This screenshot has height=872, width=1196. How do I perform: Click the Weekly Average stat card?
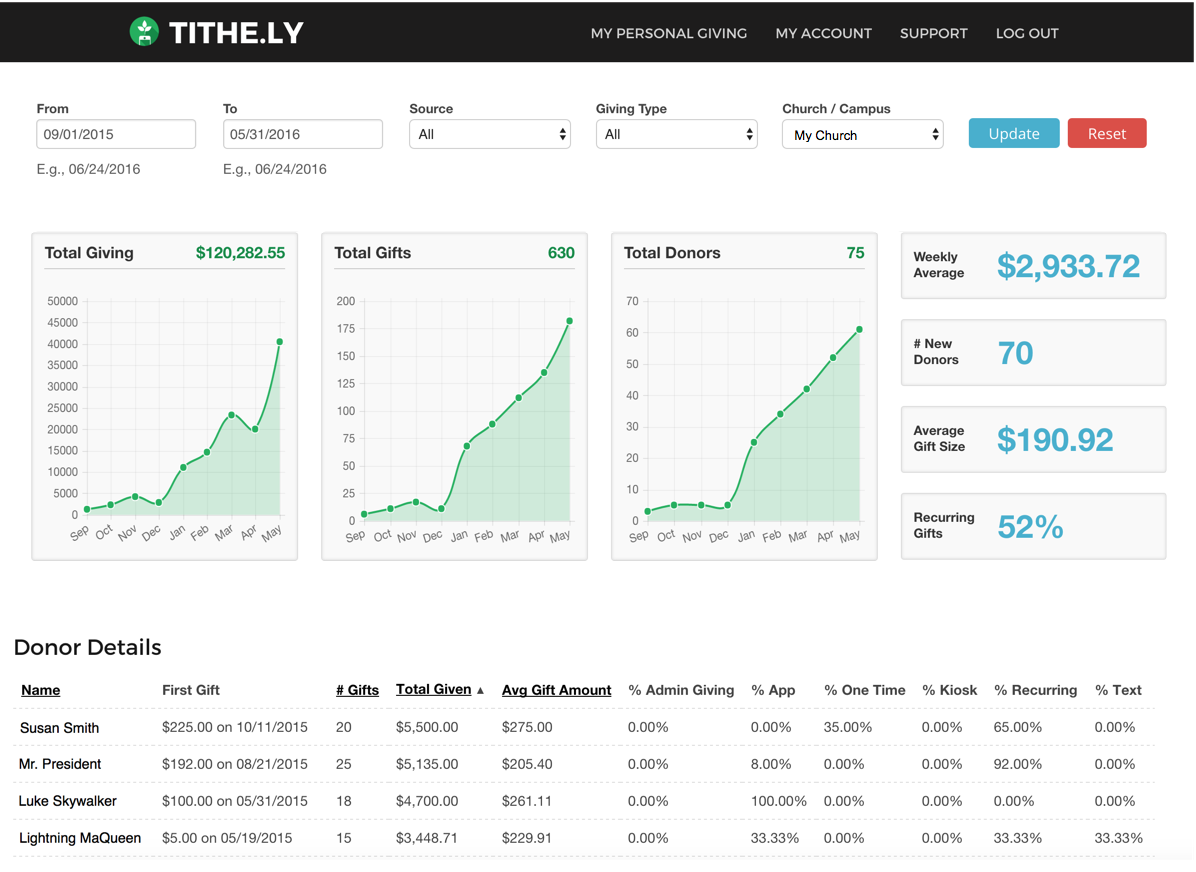1033,266
